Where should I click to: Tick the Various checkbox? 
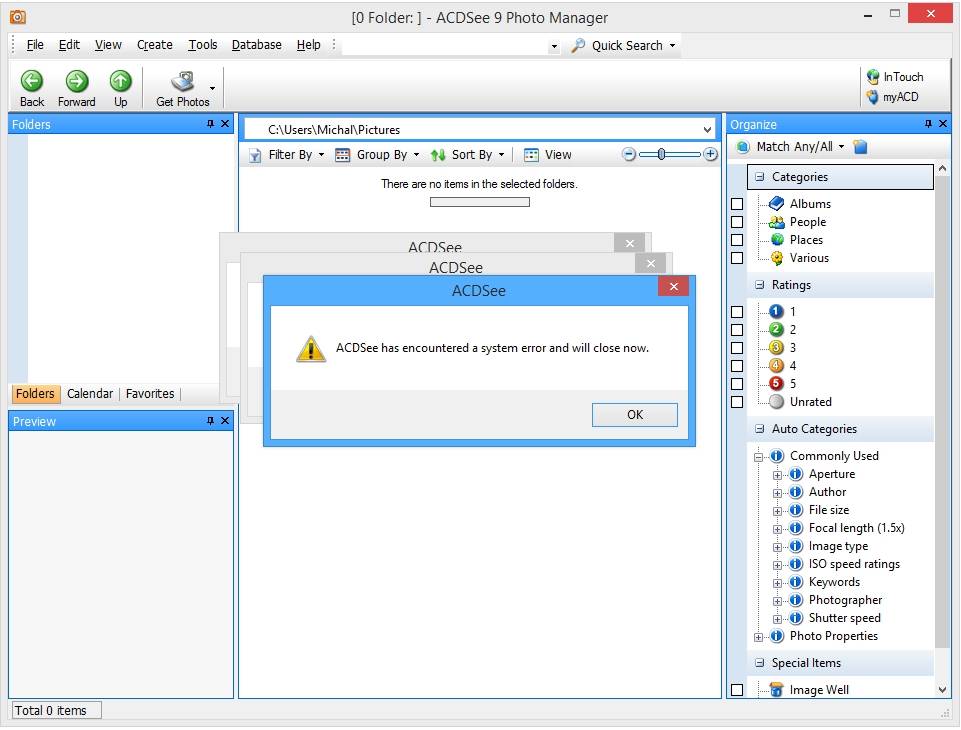[737, 258]
